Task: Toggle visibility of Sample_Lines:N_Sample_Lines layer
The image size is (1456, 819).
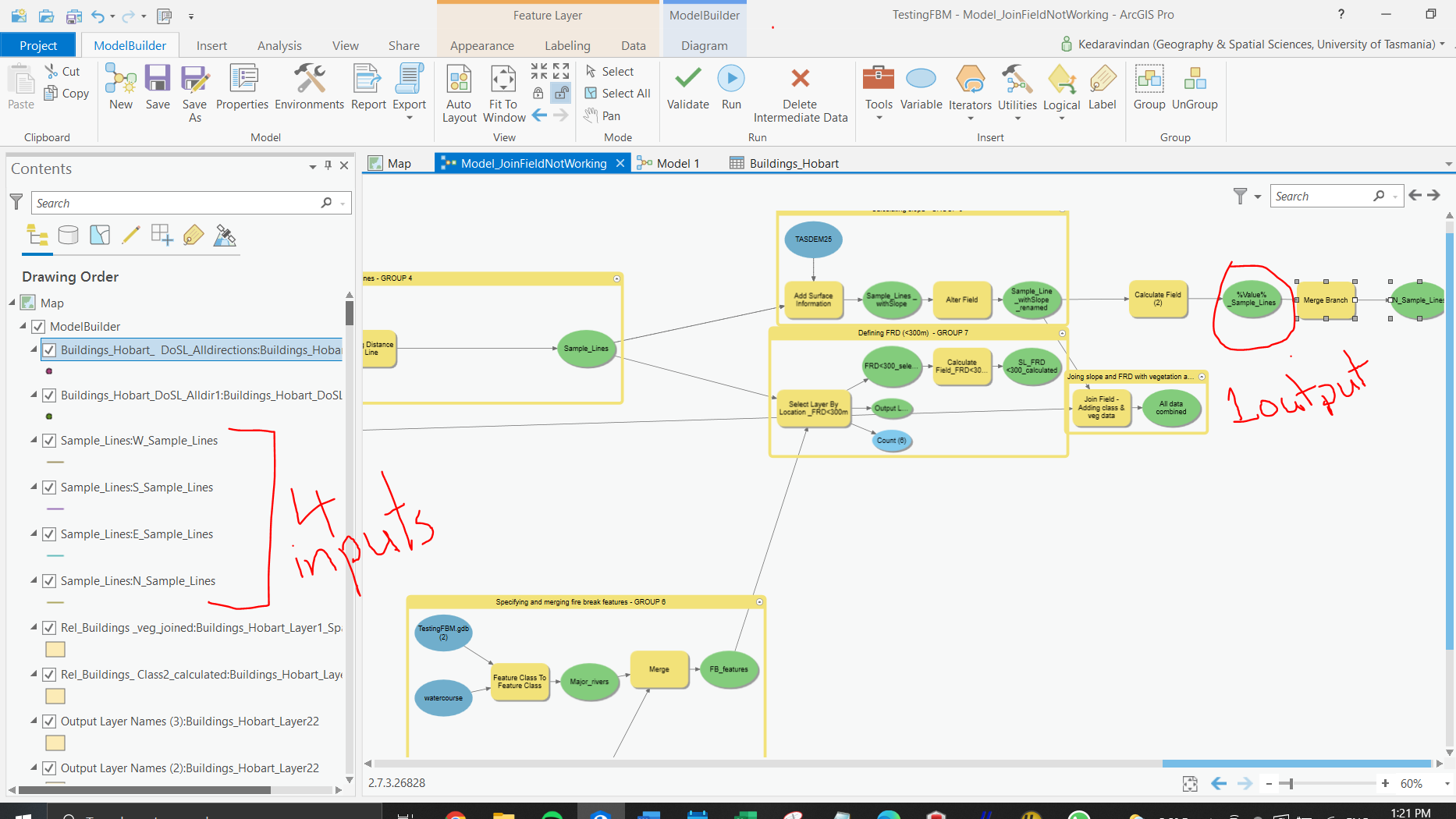Action: pos(49,581)
